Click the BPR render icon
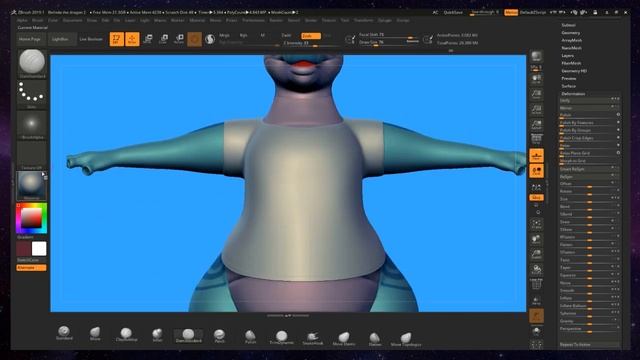The image size is (640, 360). (x=536, y=56)
